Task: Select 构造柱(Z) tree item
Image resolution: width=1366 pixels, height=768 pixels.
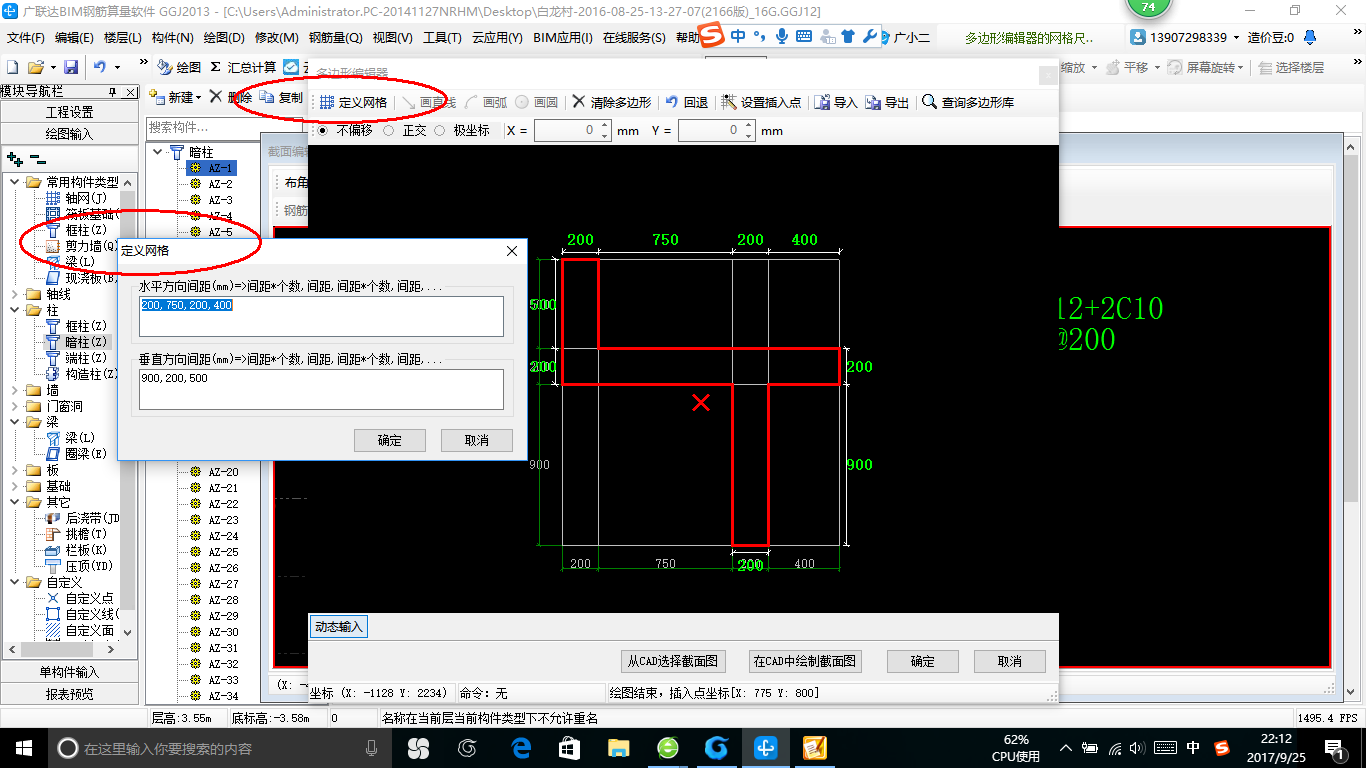Action: point(83,374)
